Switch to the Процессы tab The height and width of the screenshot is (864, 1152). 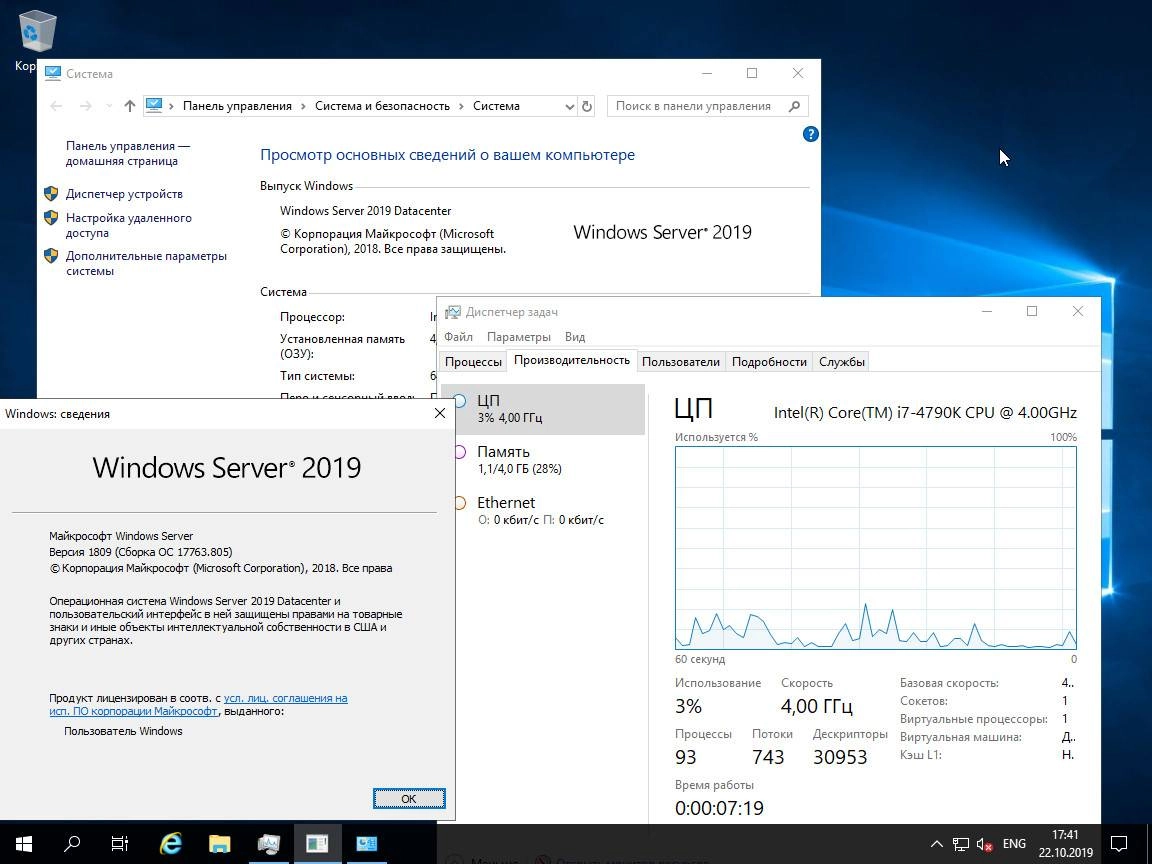coord(473,361)
